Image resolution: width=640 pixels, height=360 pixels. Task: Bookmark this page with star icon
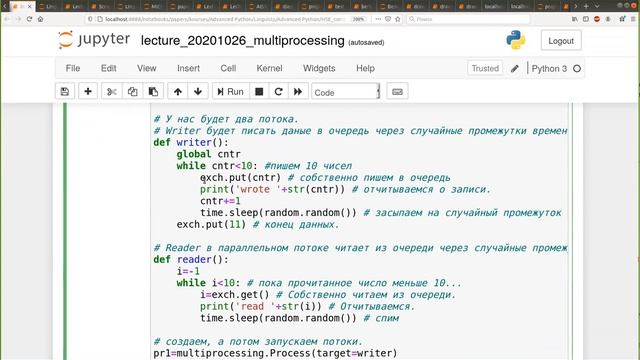tap(398, 19)
